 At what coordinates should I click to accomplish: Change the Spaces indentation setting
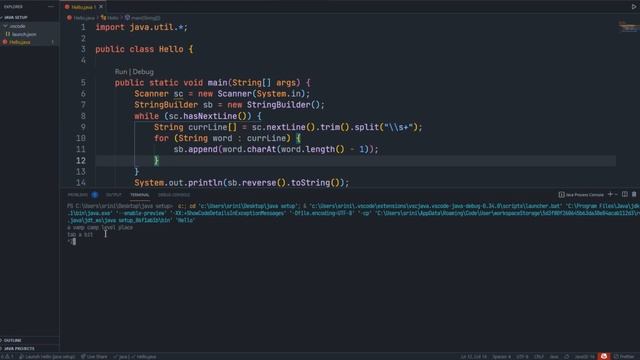pyautogui.click(x=502, y=356)
